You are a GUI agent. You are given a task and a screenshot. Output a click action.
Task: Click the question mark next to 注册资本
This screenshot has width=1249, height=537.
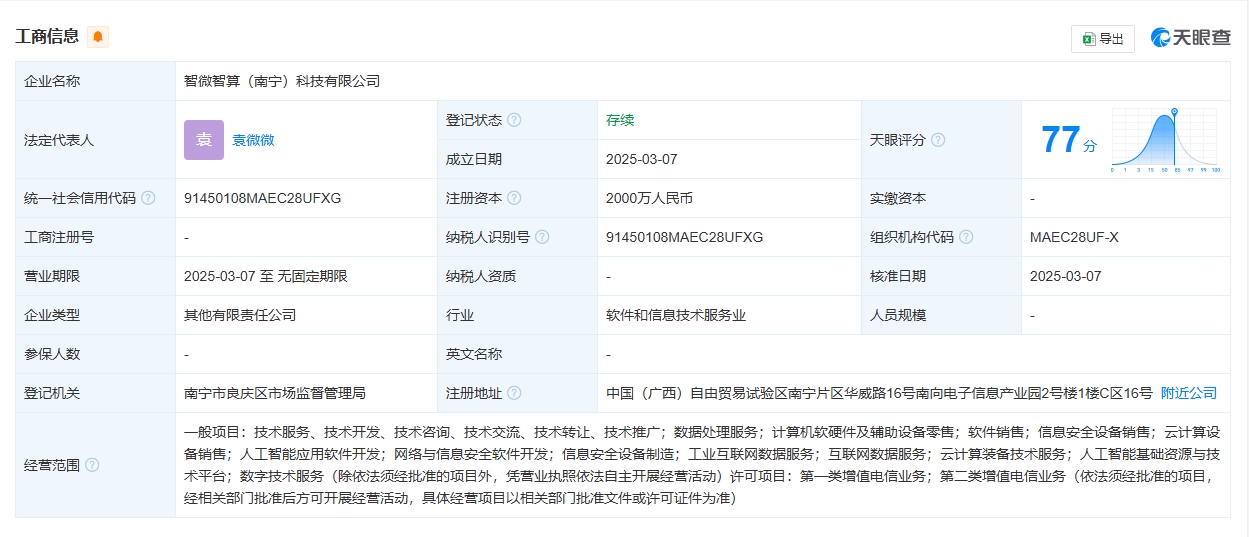tap(514, 198)
